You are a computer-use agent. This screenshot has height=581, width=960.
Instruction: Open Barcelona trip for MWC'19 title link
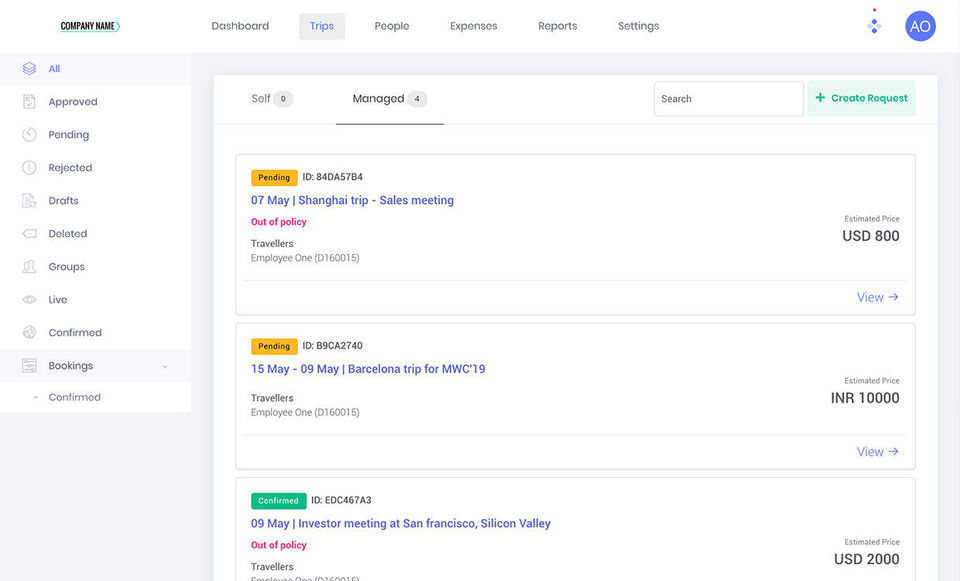coord(368,369)
